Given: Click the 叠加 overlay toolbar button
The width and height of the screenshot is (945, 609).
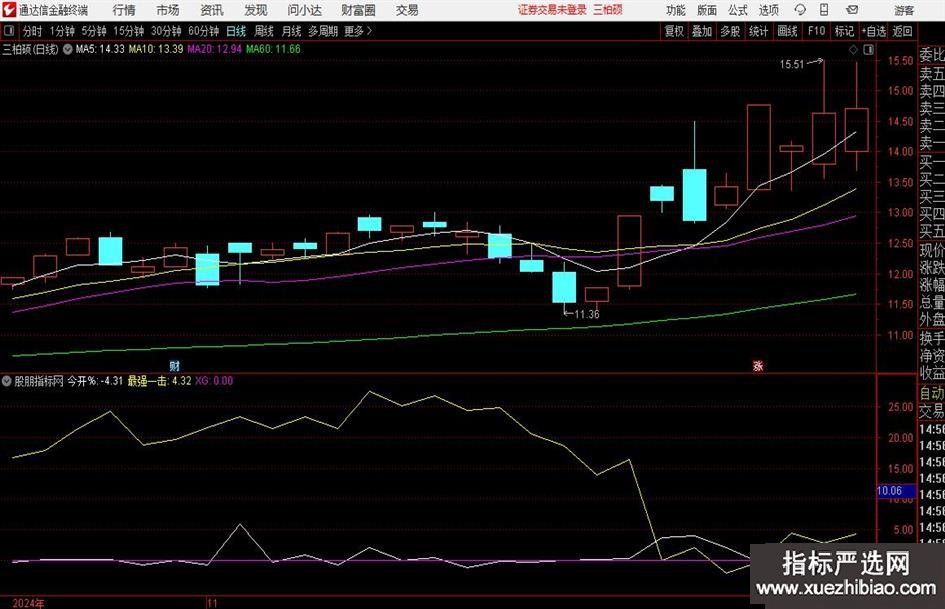Looking at the screenshot, I should tap(702, 31).
